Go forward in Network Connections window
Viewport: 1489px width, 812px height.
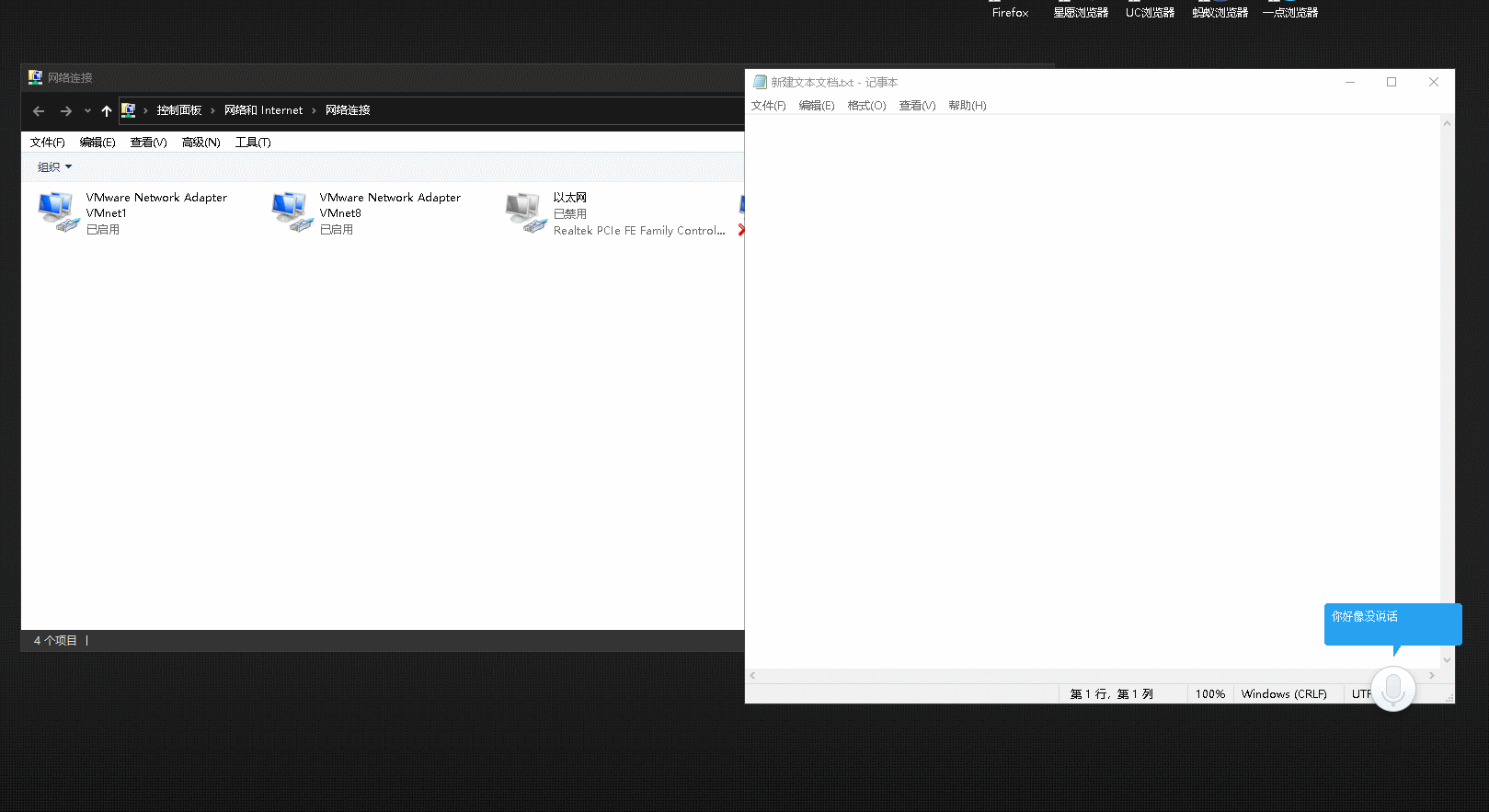65,110
